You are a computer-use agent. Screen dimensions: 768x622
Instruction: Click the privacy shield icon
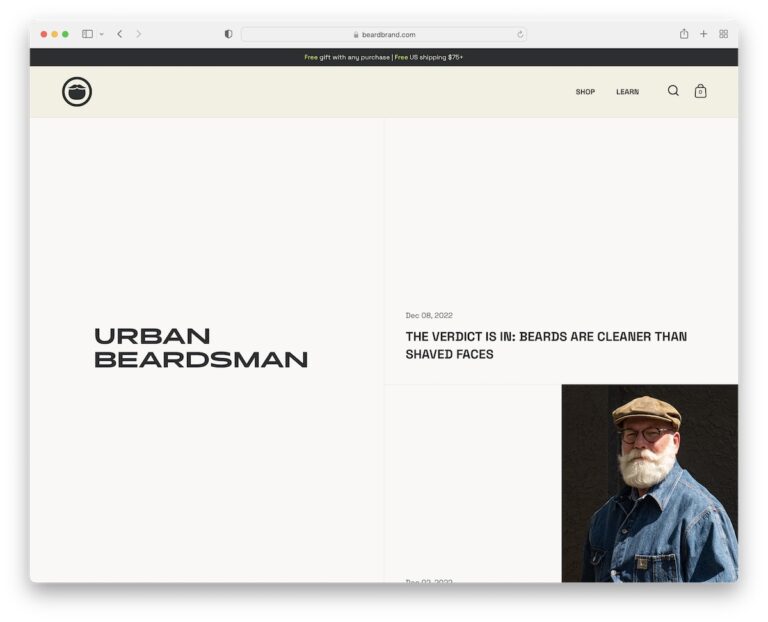click(x=228, y=34)
